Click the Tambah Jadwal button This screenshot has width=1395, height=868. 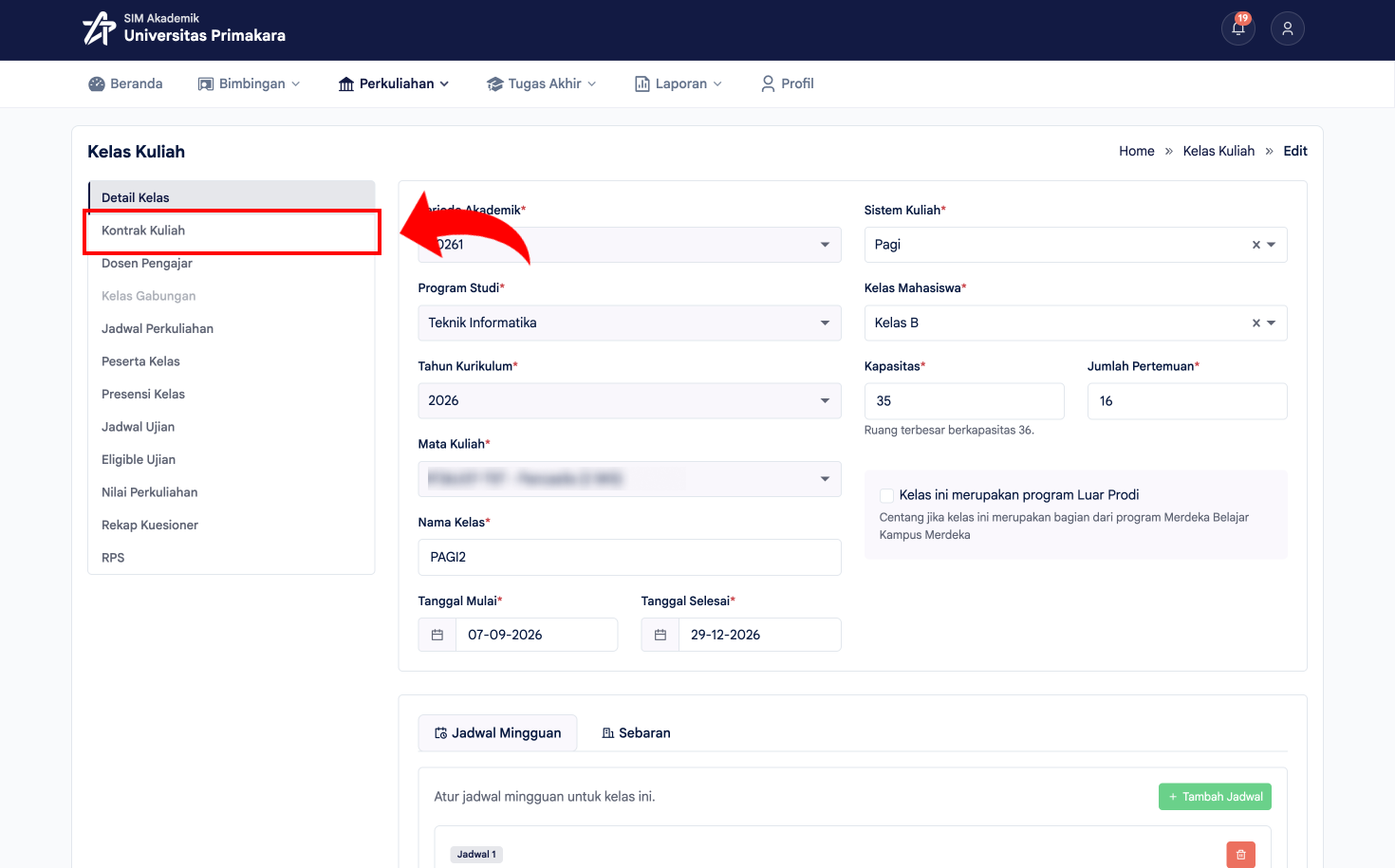click(1215, 797)
